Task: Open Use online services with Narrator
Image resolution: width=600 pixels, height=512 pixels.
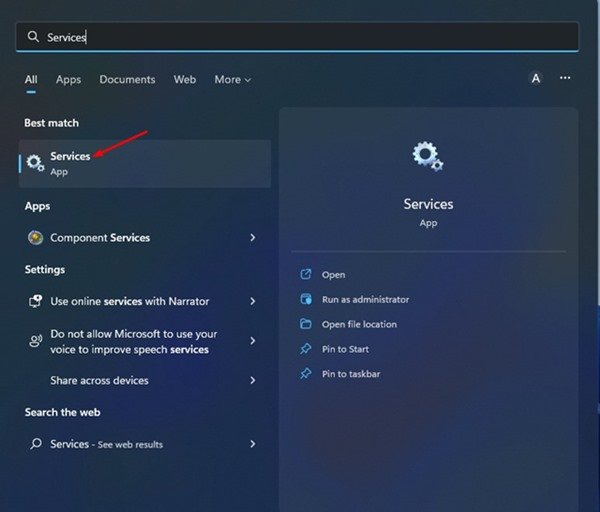Action: click(145, 301)
